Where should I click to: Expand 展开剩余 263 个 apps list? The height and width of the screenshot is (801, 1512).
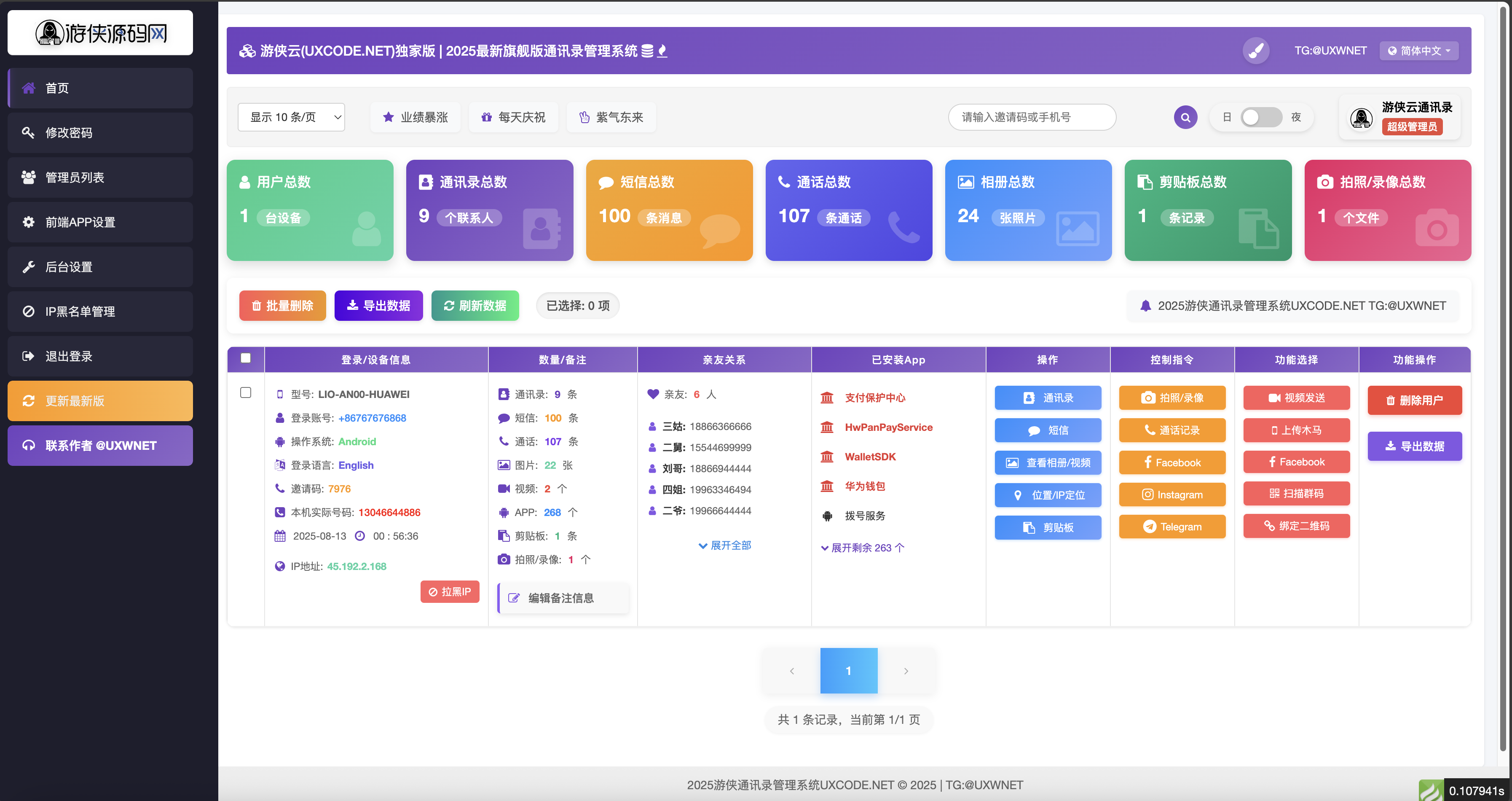click(862, 547)
